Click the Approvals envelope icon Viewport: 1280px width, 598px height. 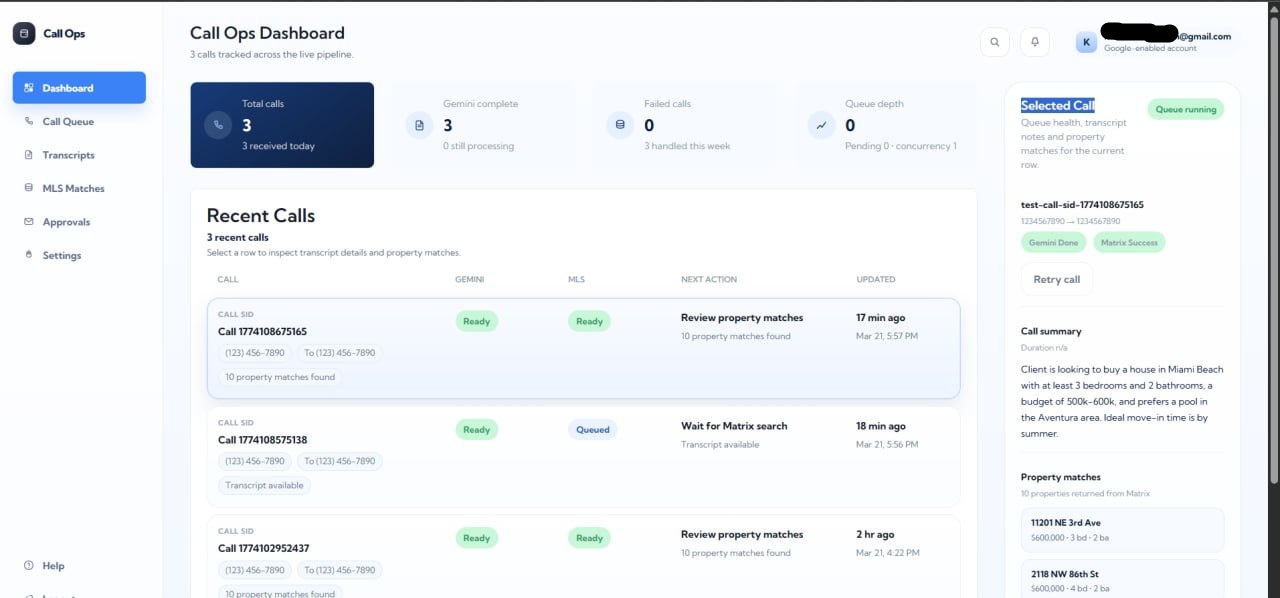click(29, 222)
